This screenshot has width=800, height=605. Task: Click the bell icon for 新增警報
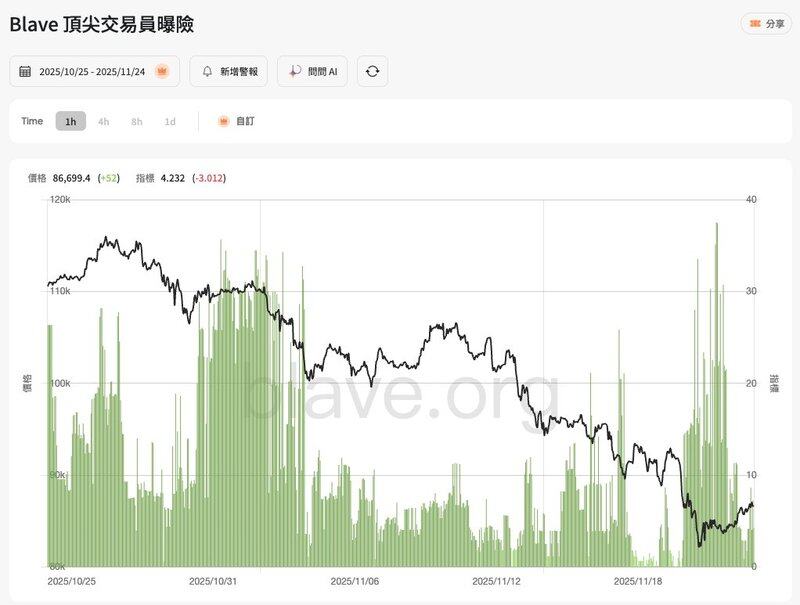(x=207, y=72)
